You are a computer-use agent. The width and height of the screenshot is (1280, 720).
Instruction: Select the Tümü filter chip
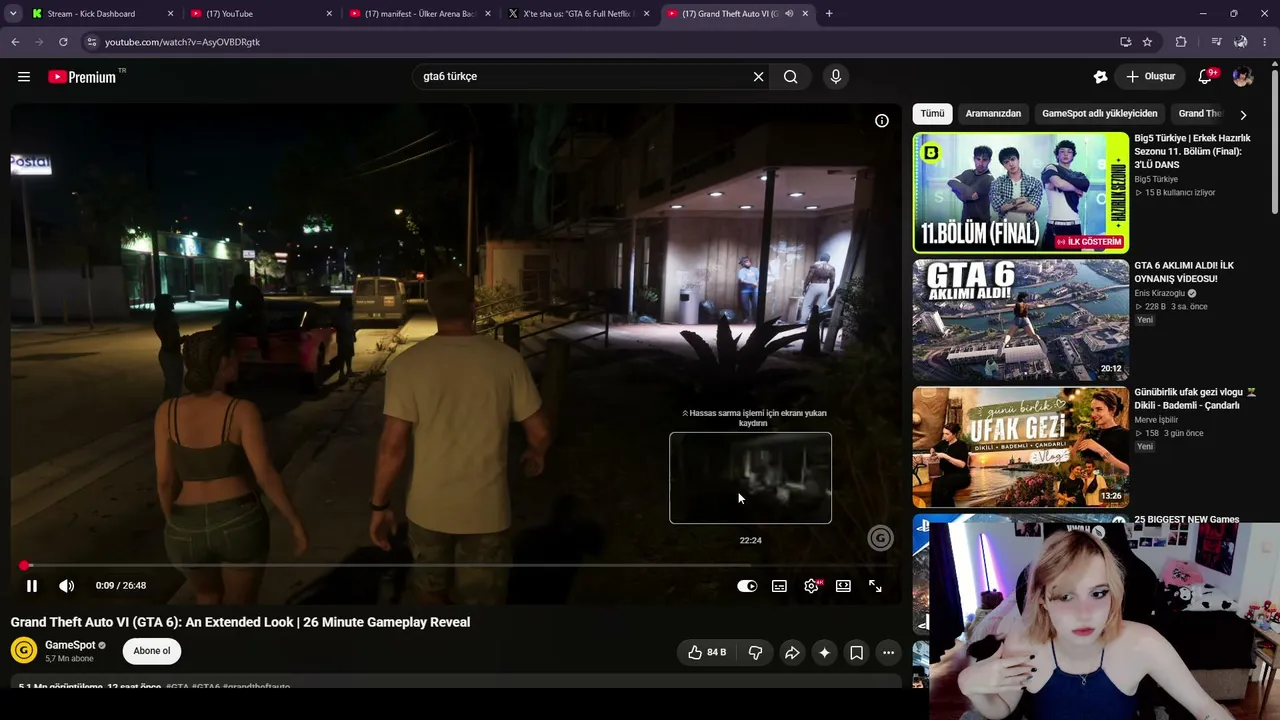pos(932,114)
